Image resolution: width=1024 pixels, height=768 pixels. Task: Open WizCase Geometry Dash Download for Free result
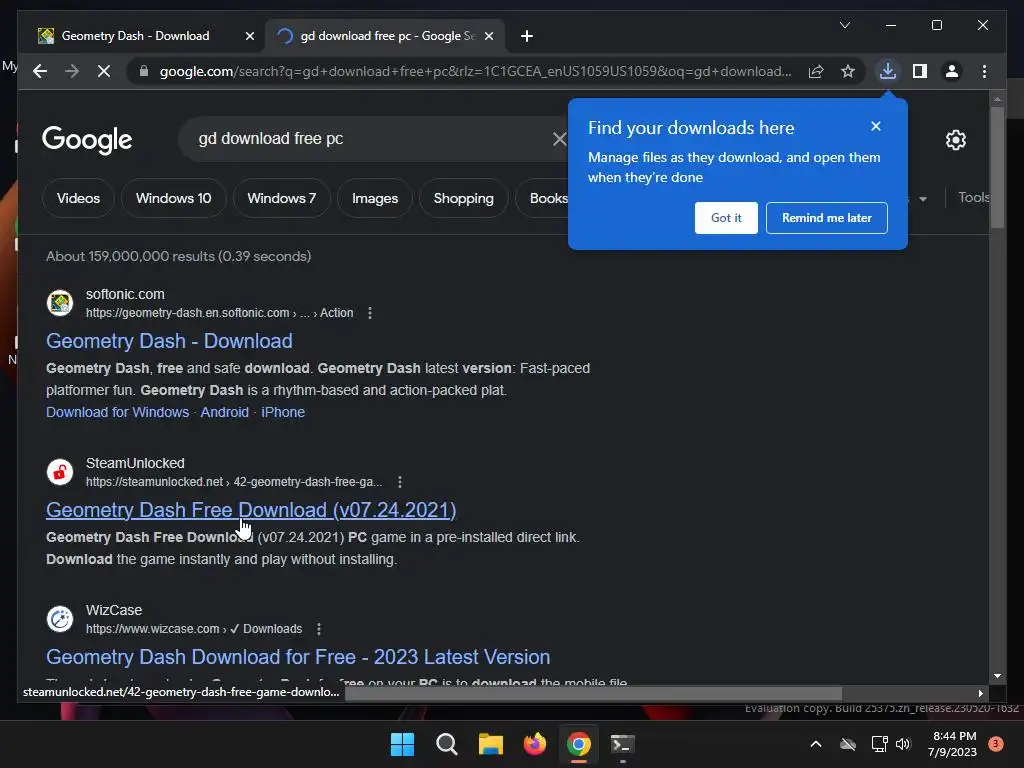[x=298, y=657]
